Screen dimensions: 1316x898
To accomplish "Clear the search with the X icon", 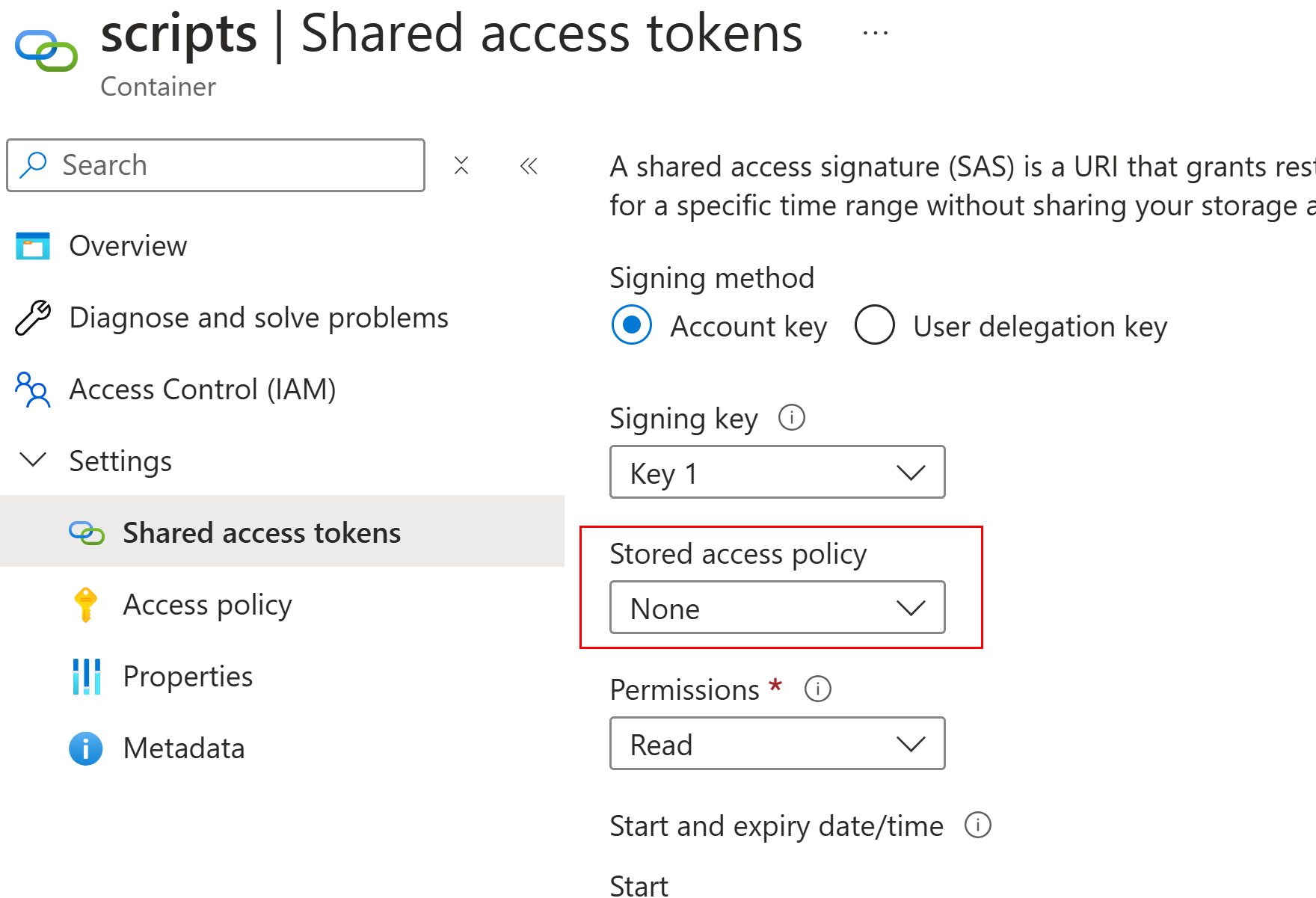I will 461,165.
